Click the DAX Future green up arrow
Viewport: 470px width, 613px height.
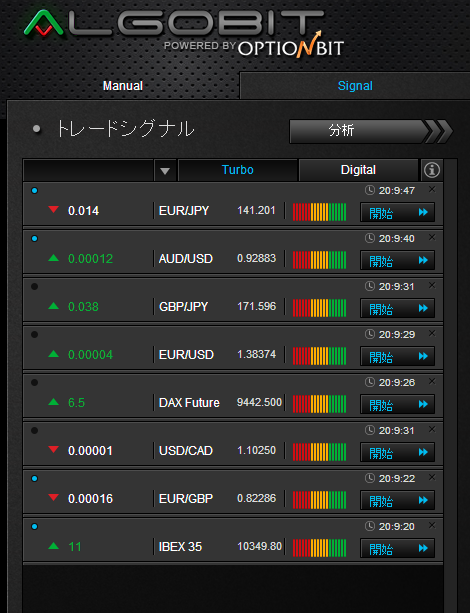pos(54,401)
